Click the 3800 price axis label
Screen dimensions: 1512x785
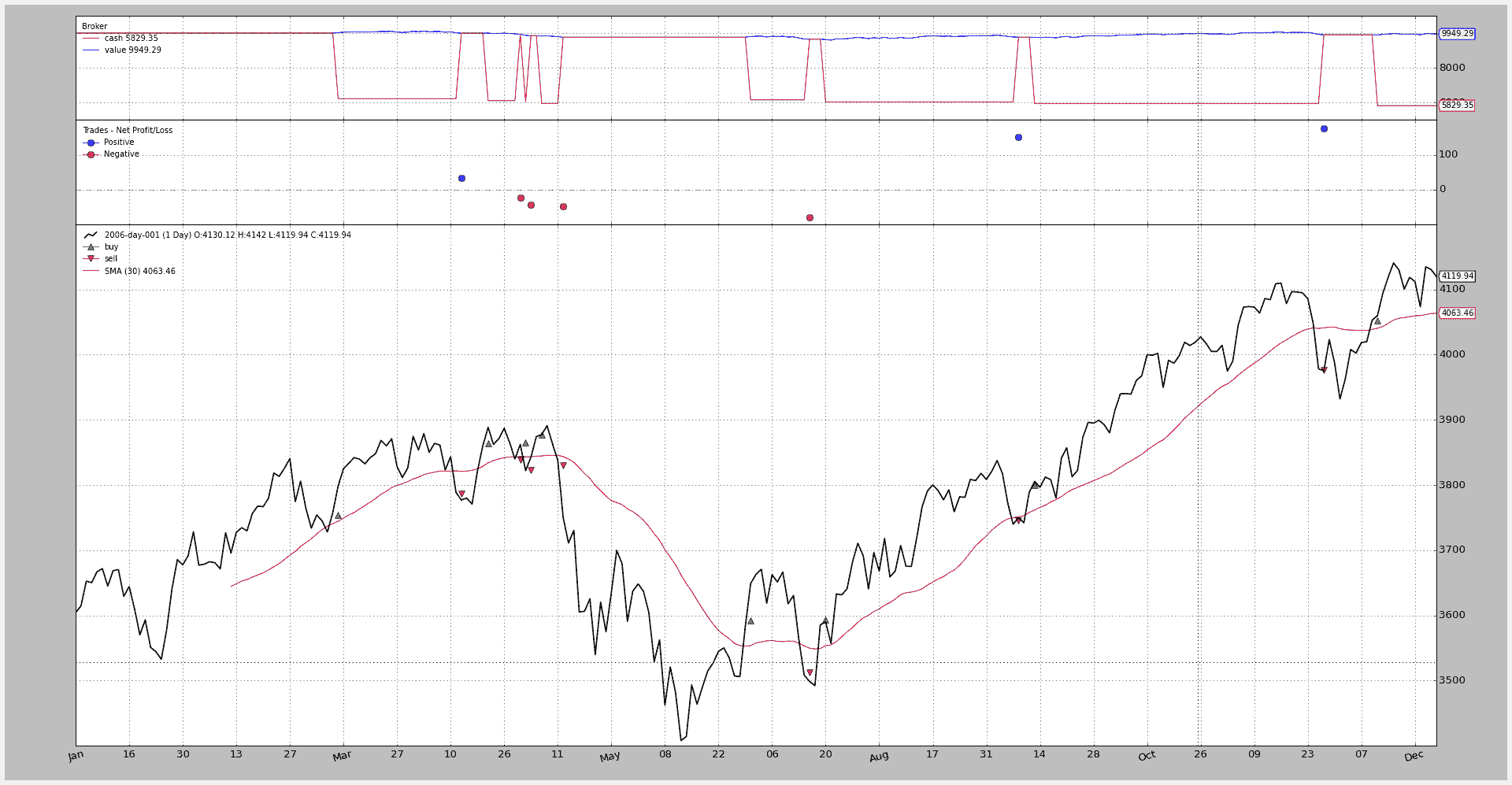tap(1452, 485)
